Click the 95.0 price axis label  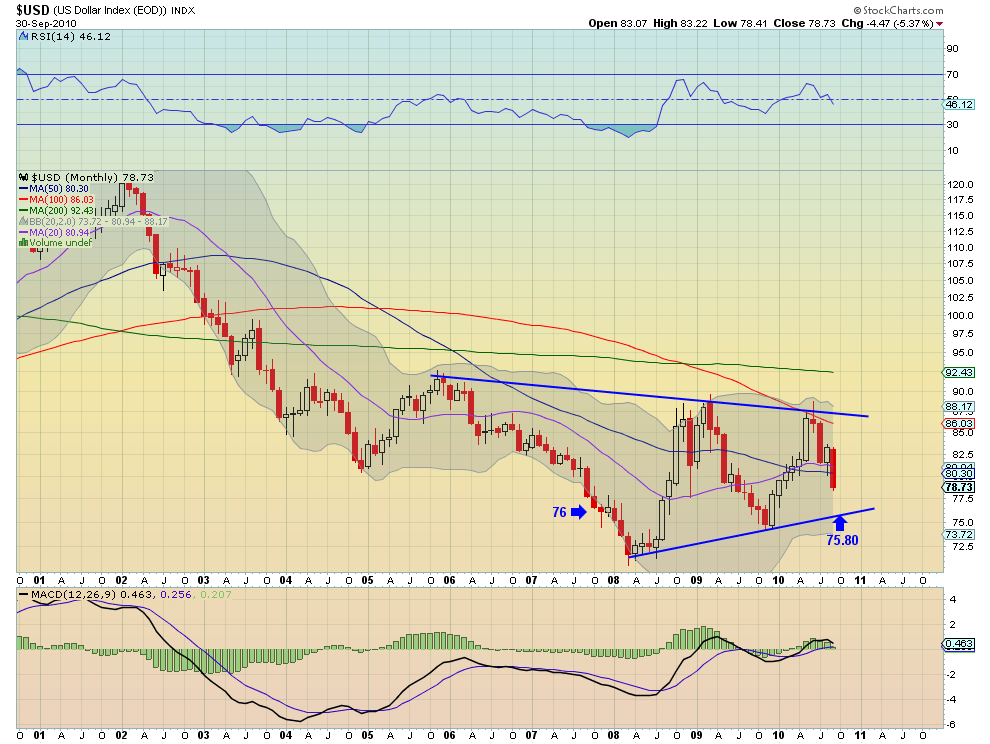(962, 352)
